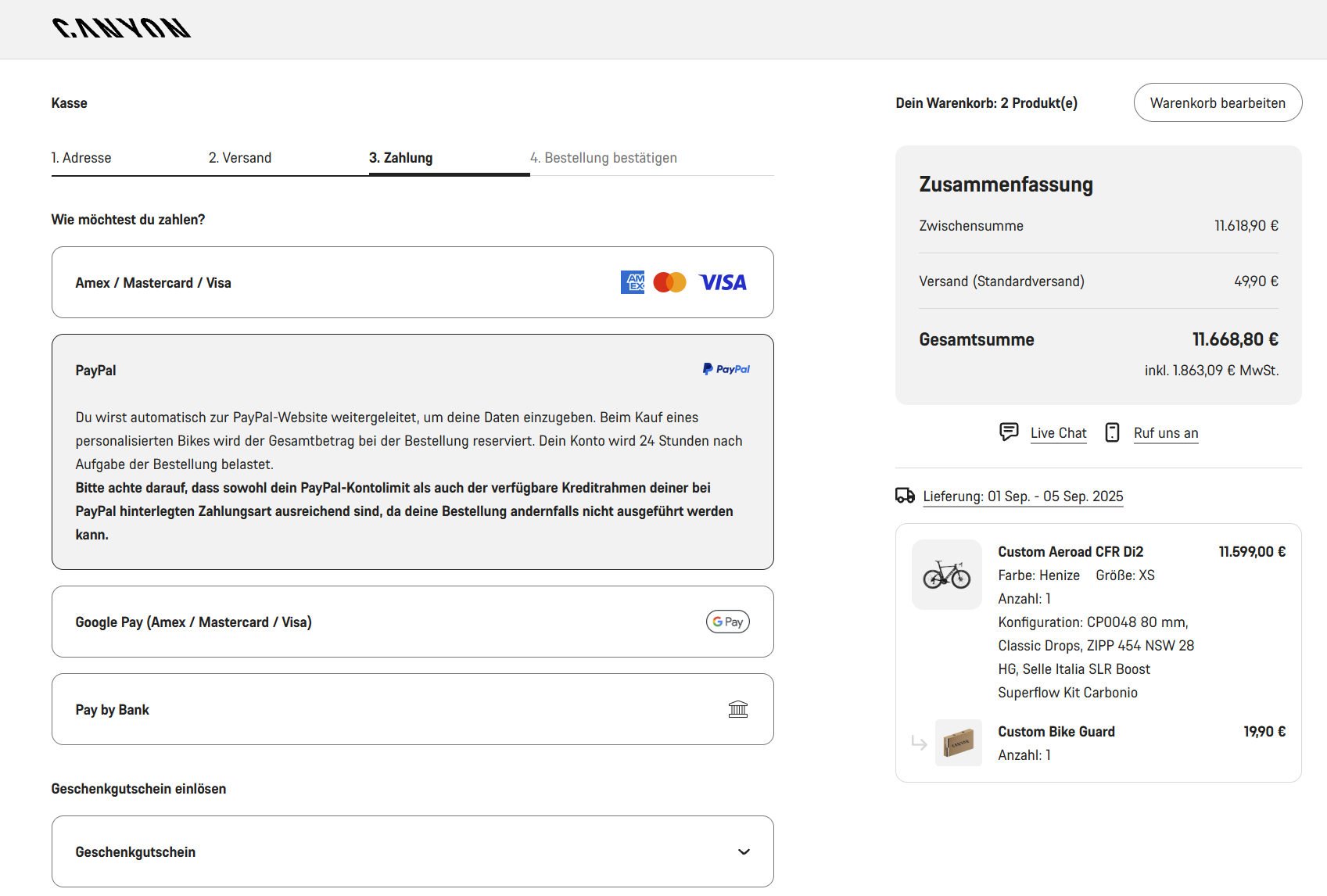
Task: Open the Lieferung date range link
Action: 1023,496
